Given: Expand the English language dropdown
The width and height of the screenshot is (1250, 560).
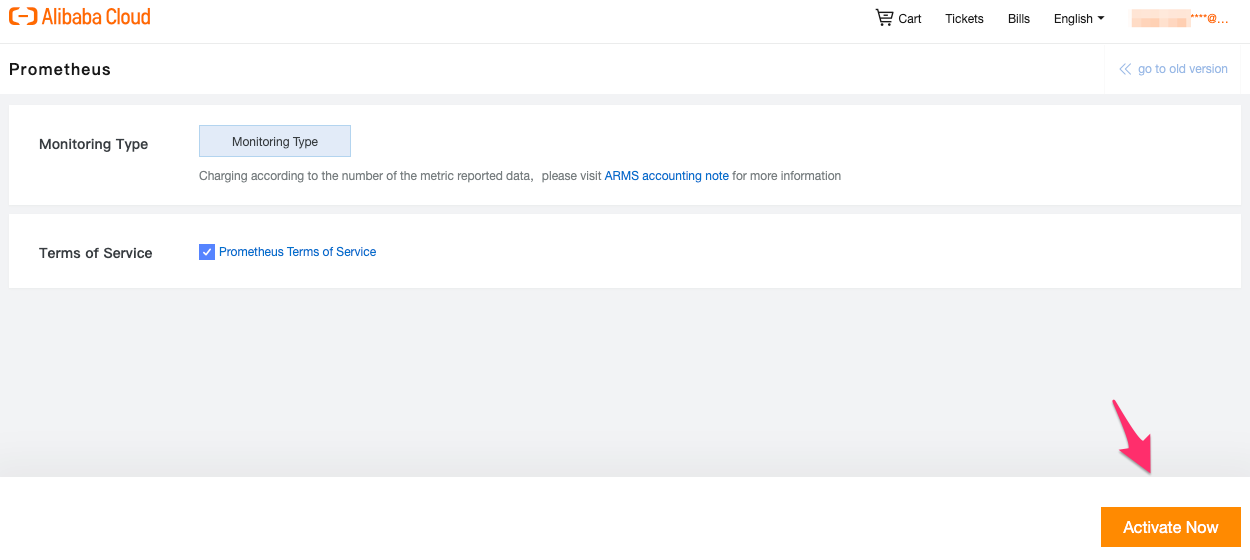Looking at the screenshot, I should (x=1079, y=19).
